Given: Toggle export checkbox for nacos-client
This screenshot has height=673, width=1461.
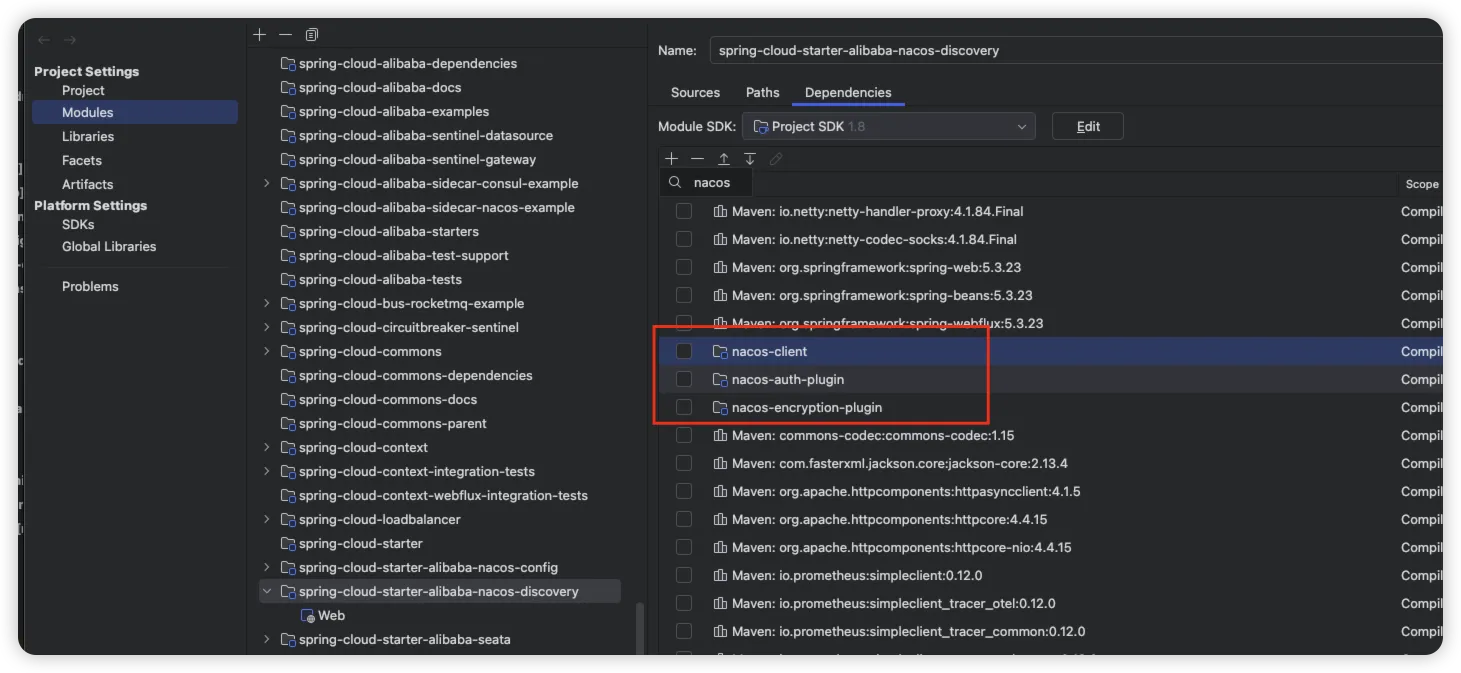Looking at the screenshot, I should [x=684, y=351].
